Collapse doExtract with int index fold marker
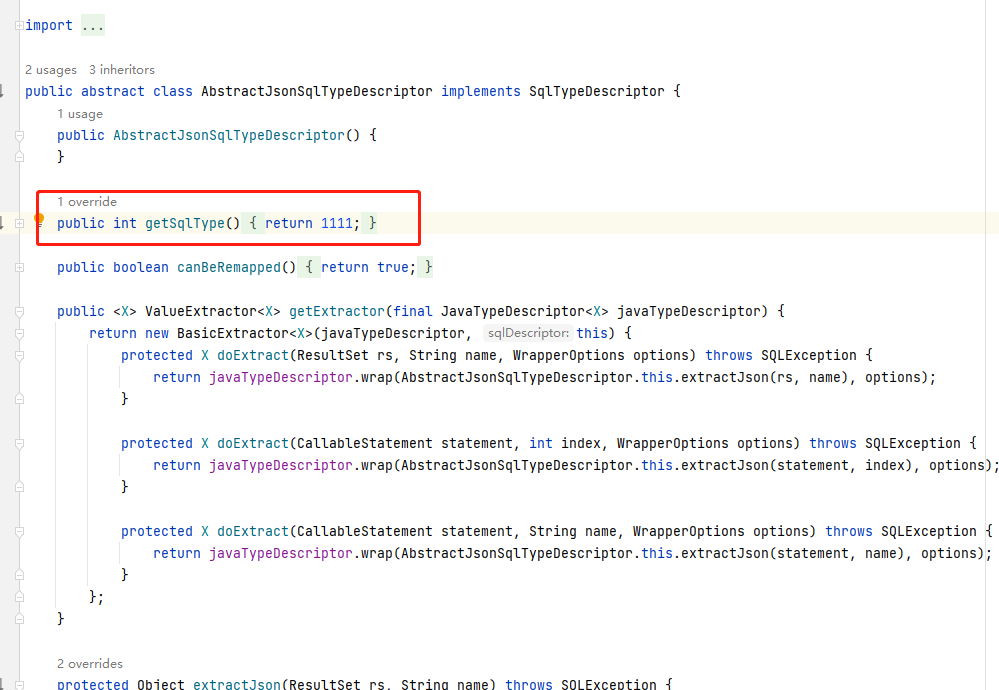The image size is (999, 690). coord(20,443)
